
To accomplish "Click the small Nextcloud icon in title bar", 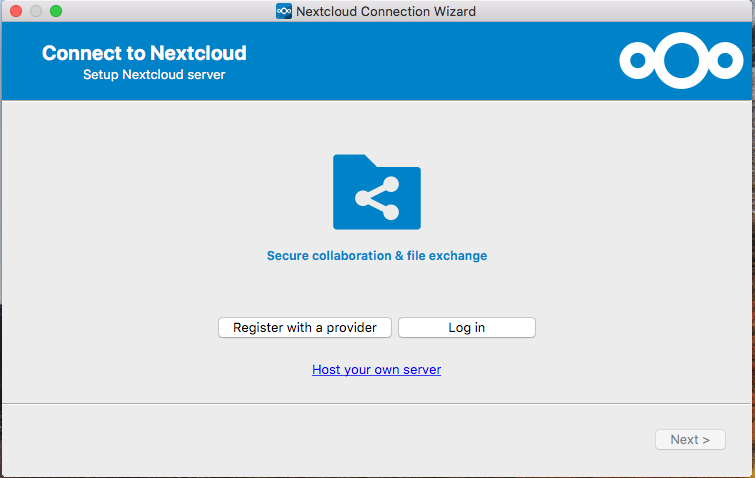I will pos(284,12).
